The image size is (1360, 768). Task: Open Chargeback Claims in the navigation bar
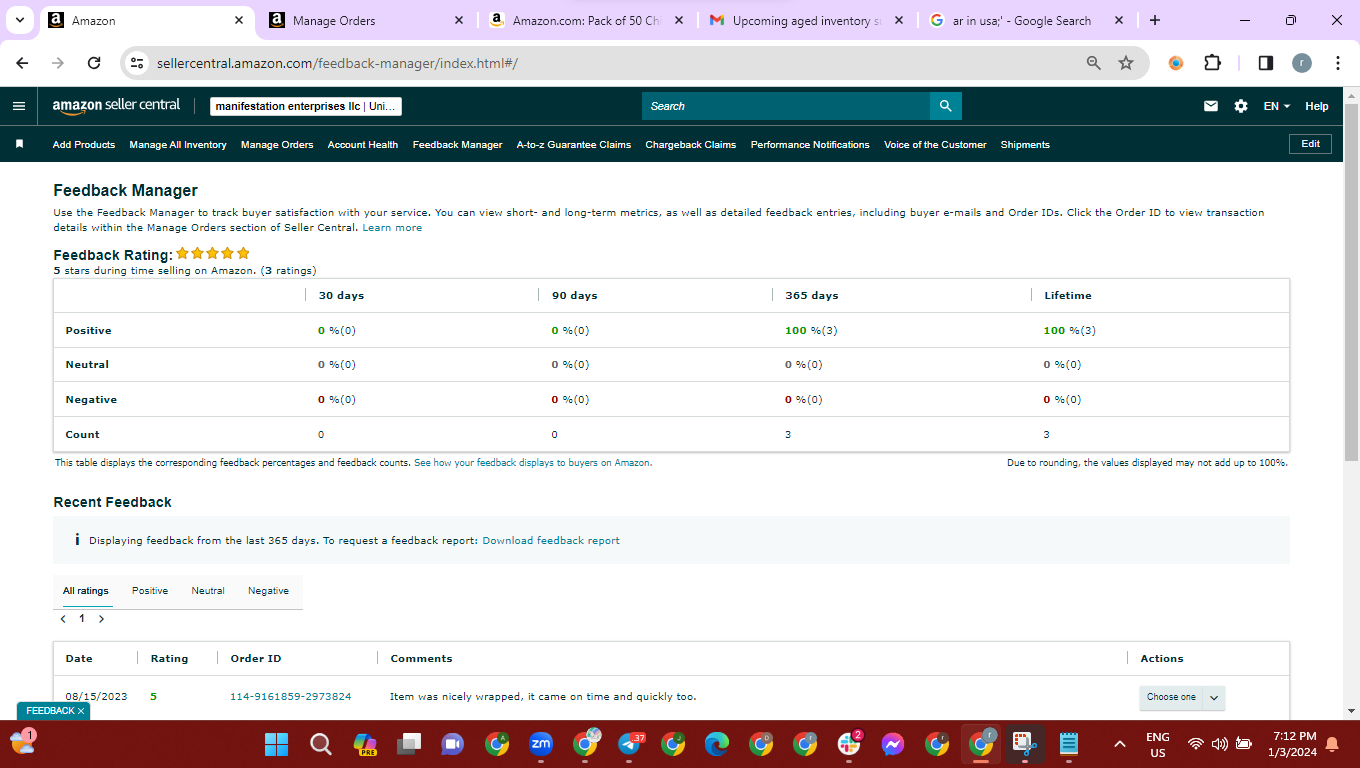691,145
